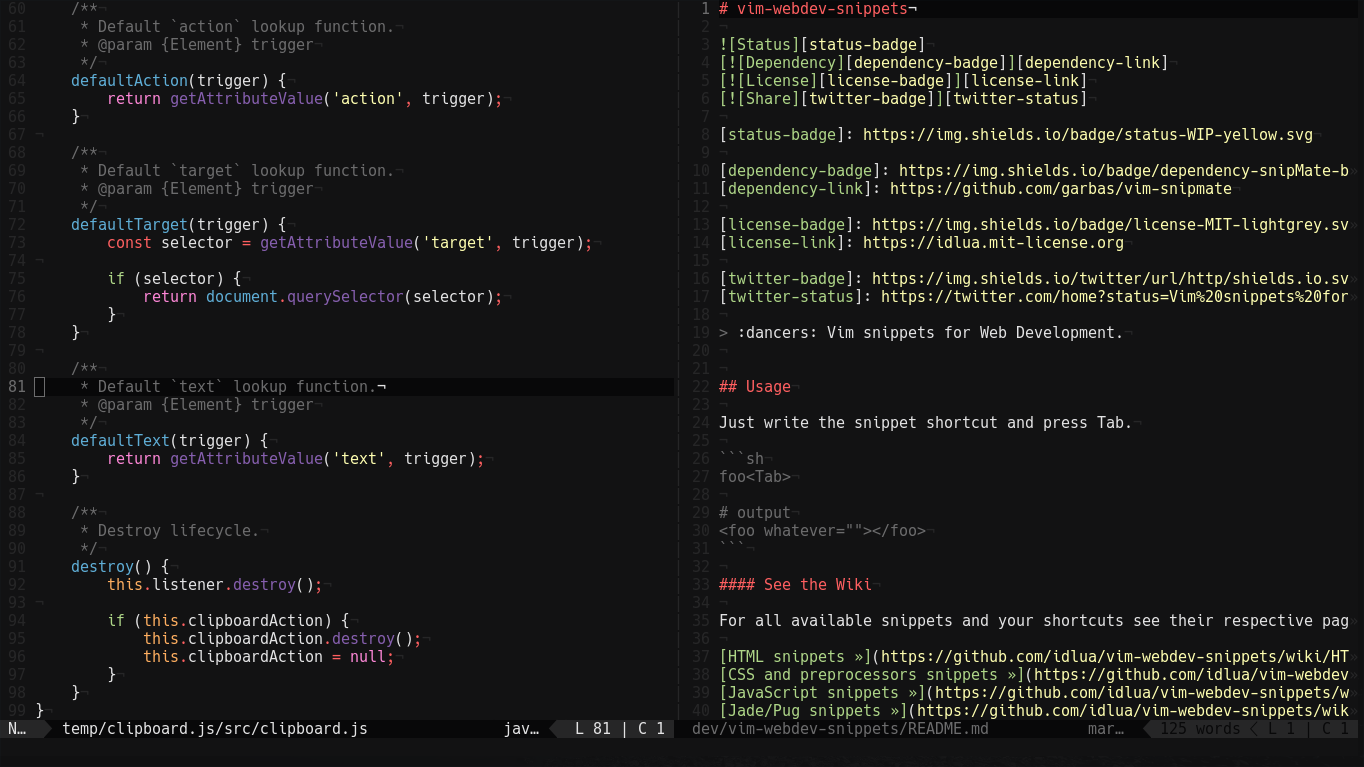Click the <foo whatever=""></foo> line
The height and width of the screenshot is (767, 1364).
(x=822, y=530)
